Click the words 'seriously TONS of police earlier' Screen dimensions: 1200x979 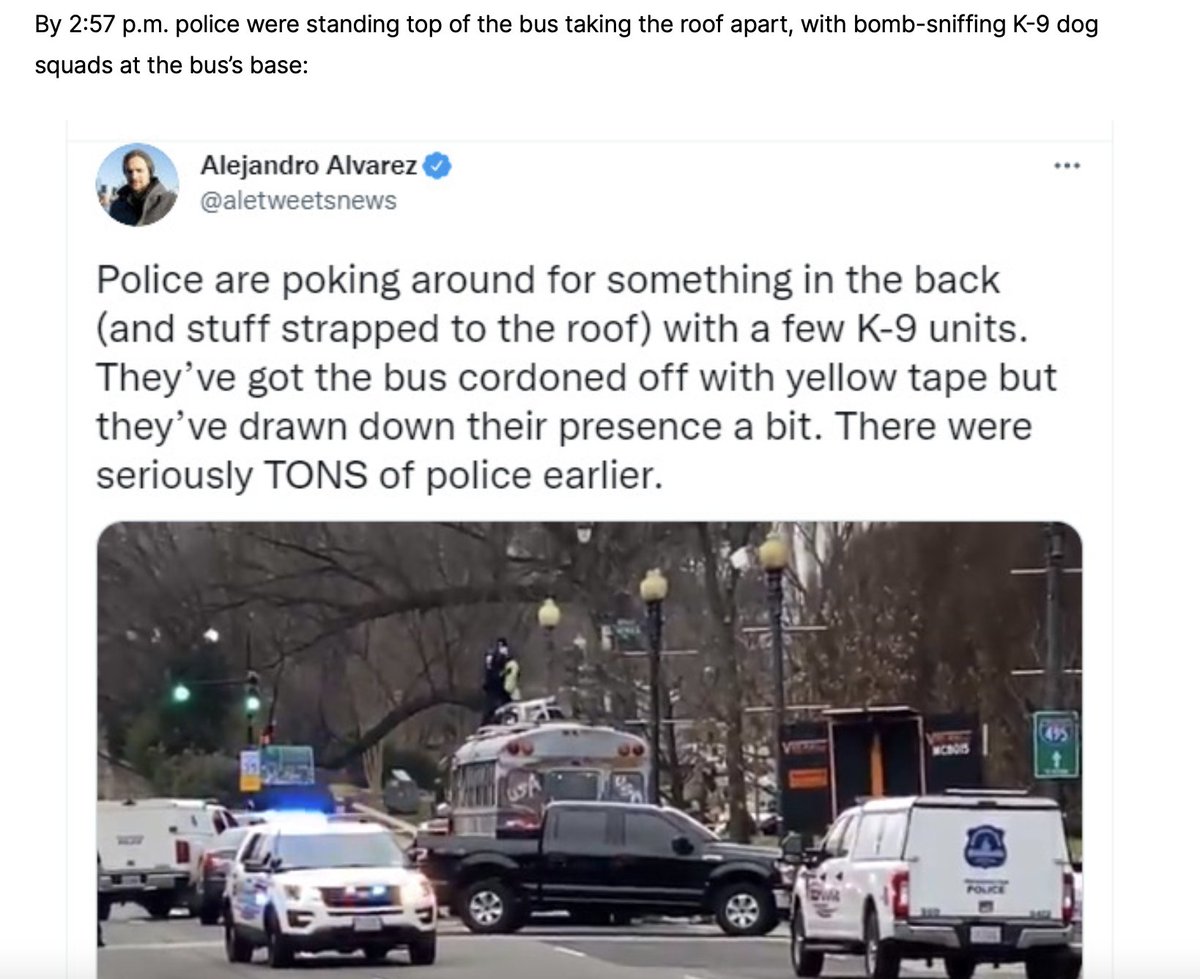pyautogui.click(x=379, y=477)
